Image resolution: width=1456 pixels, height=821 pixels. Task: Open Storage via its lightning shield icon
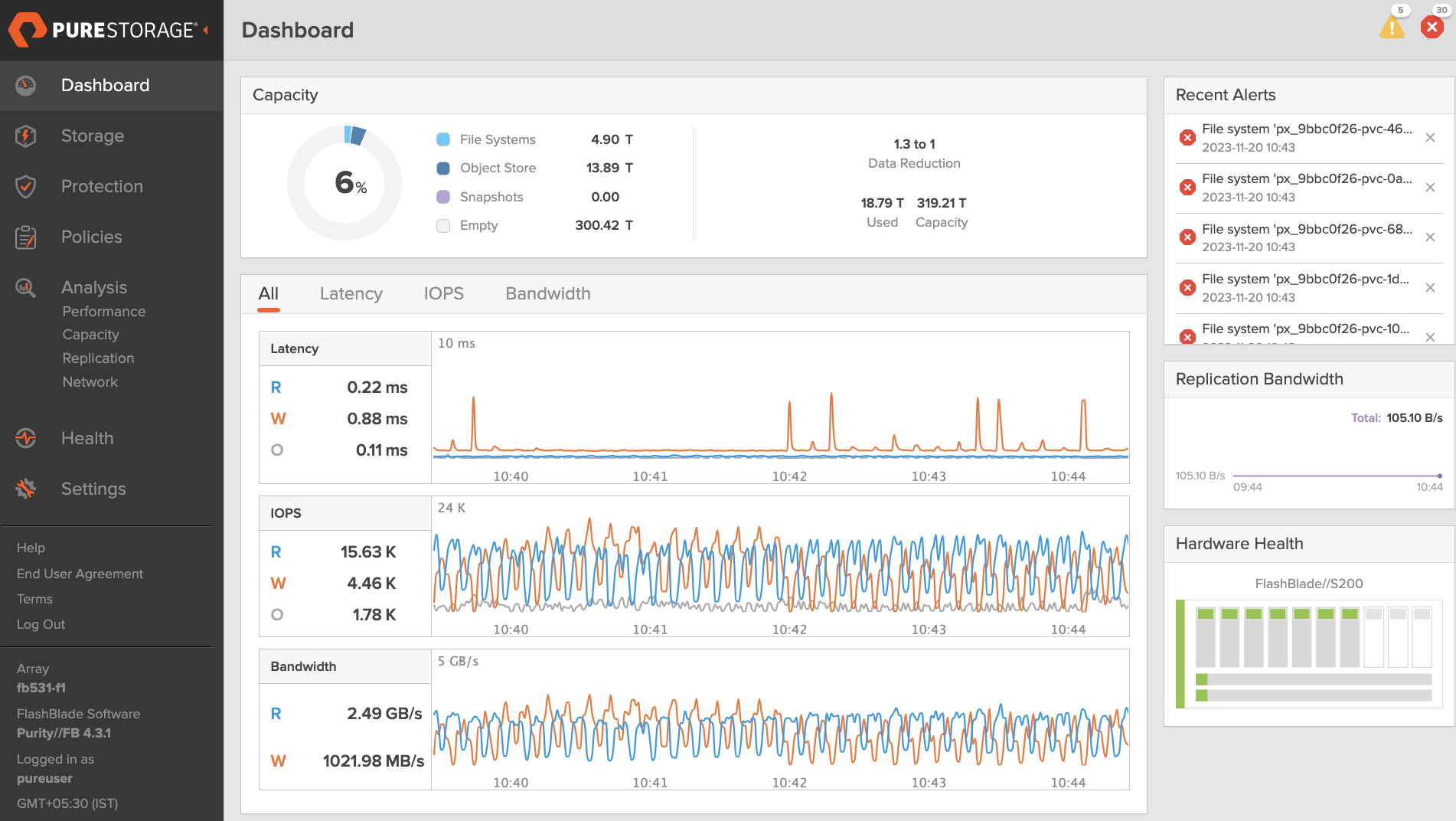click(26, 136)
